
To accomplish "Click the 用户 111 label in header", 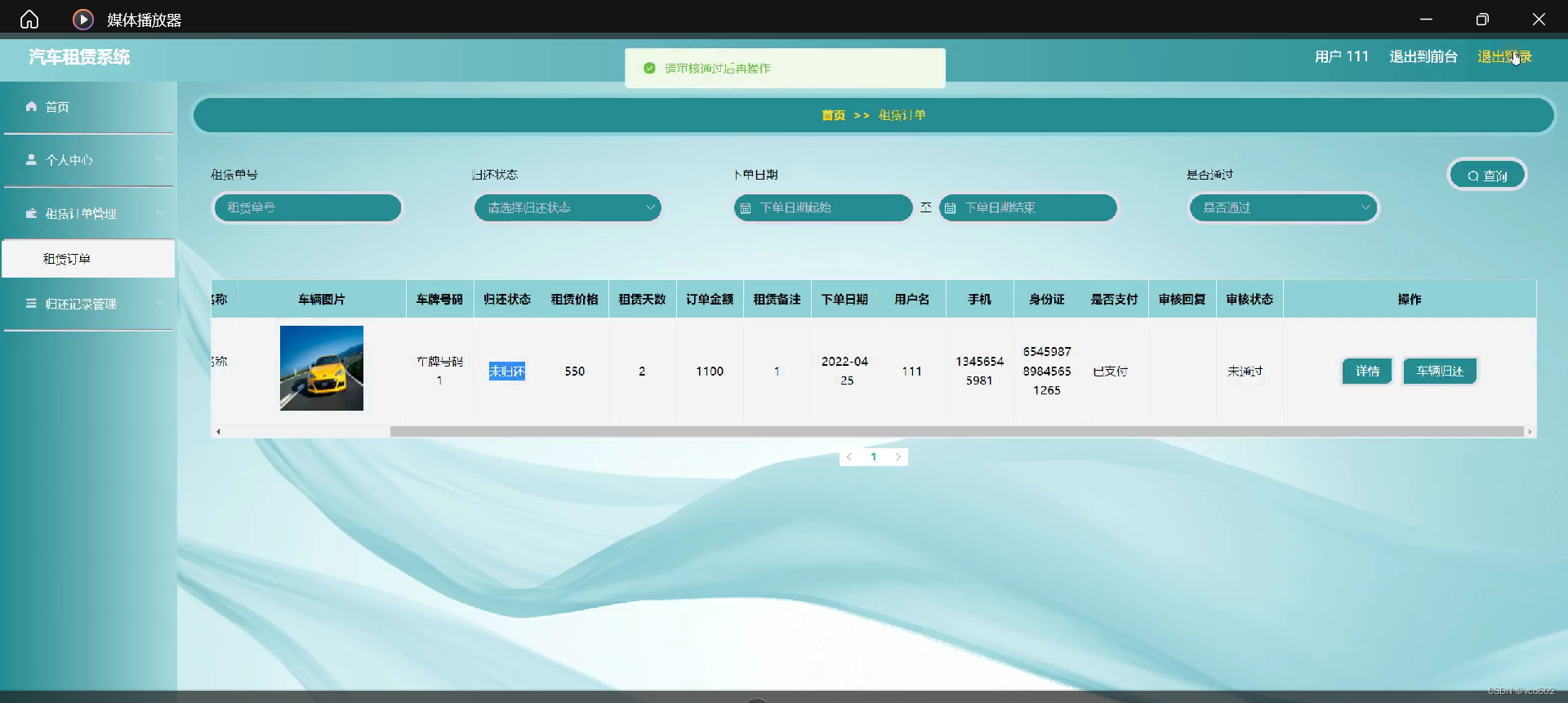I will point(1342,56).
